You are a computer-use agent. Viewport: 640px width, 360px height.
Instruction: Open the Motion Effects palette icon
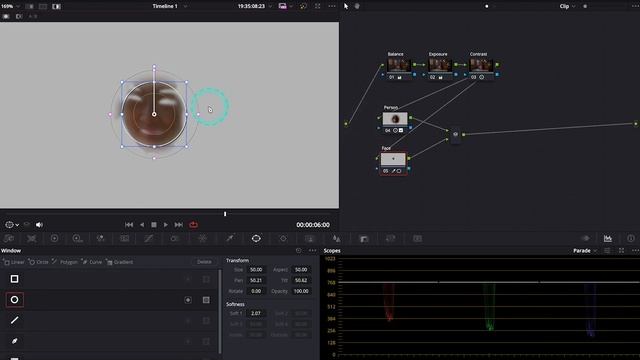click(124, 238)
